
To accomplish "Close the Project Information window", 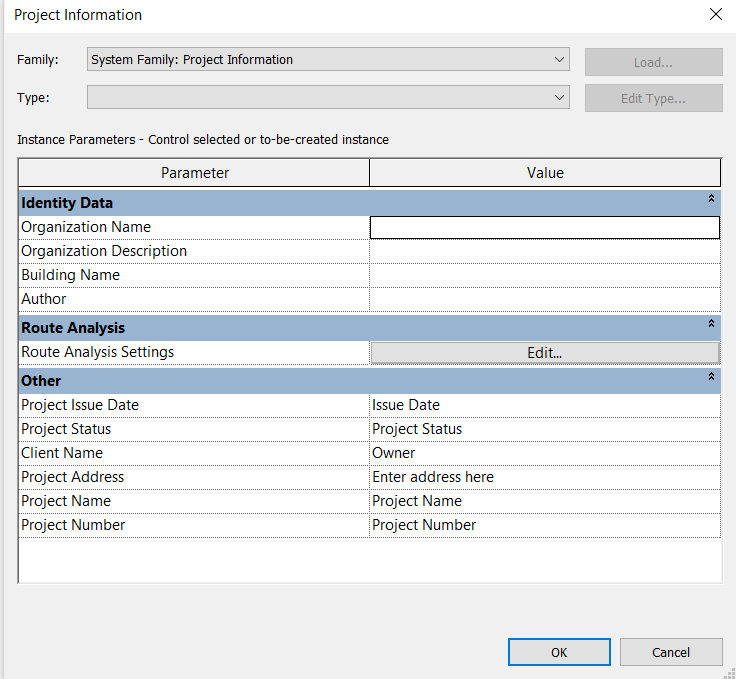I will [x=715, y=14].
